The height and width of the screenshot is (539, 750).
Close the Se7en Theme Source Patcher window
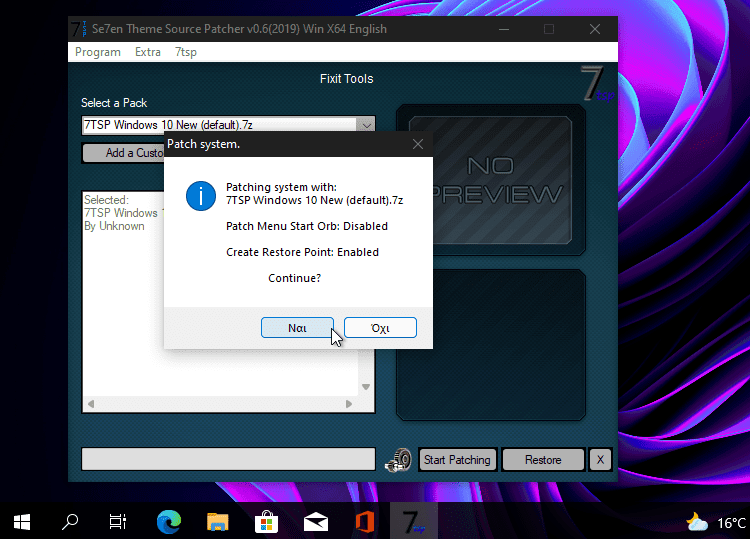(595, 29)
